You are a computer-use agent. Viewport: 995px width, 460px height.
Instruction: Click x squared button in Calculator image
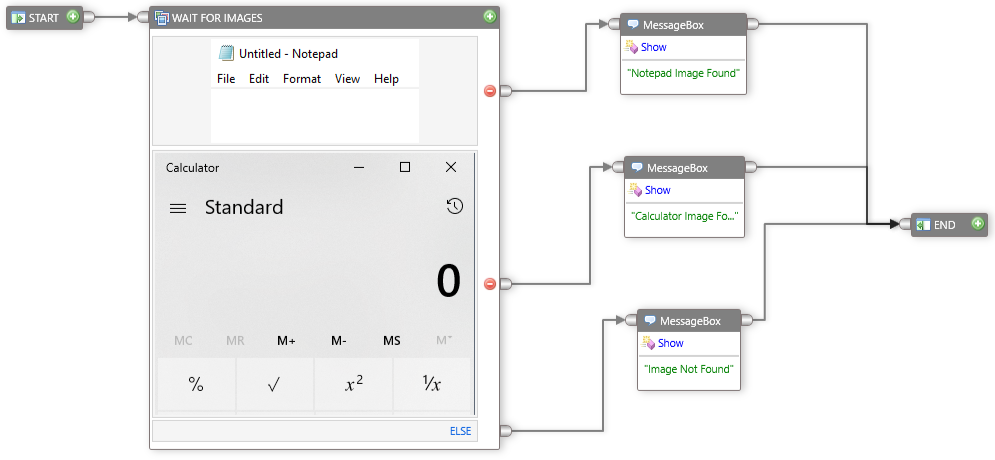[353, 384]
